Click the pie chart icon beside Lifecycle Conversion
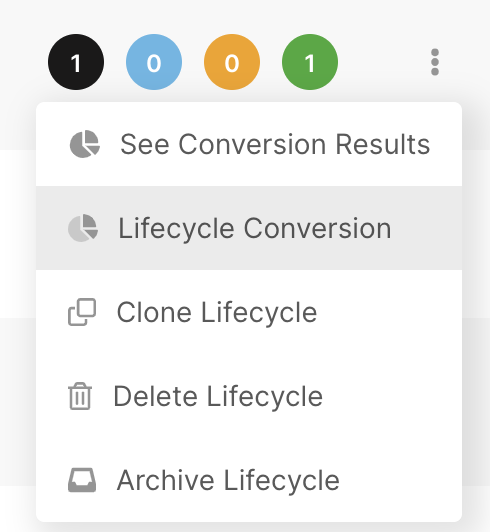 (83, 228)
